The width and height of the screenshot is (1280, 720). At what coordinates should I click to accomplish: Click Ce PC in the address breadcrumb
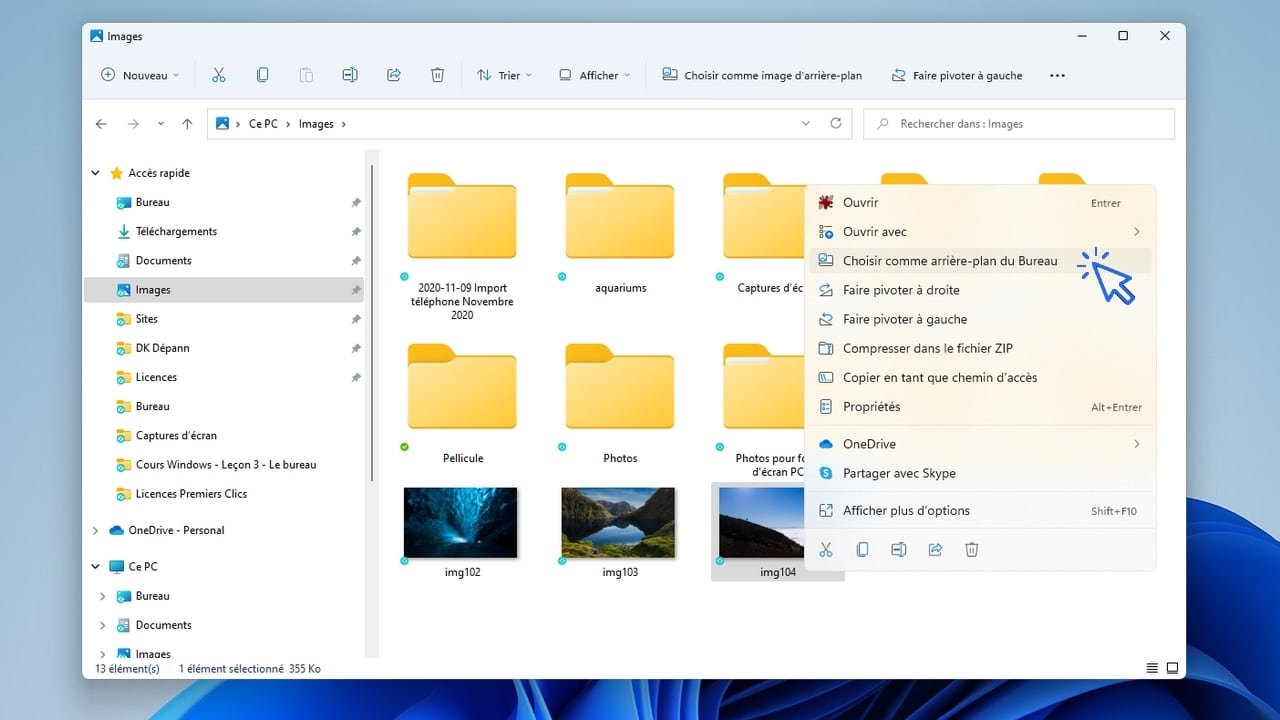coord(263,124)
